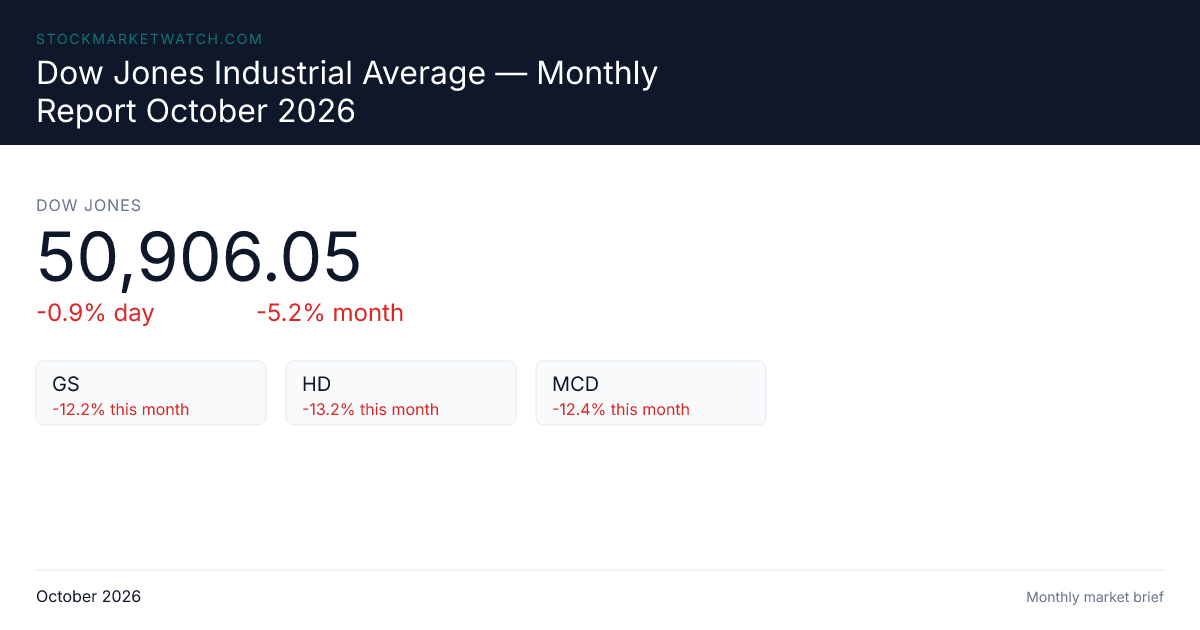Click the DOW JONES index label
1200x630 pixels.
coord(89,206)
